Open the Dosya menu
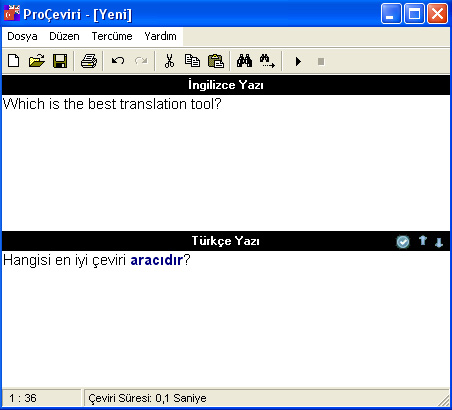The height and width of the screenshot is (410, 452). click(22, 36)
